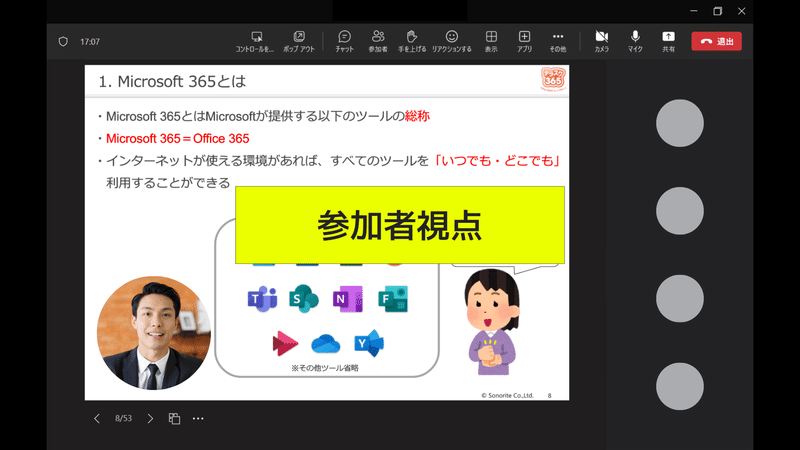800x450 pixels.
Task: Click the slide title 1. Microsoft 365とは
Action: click(x=172, y=82)
